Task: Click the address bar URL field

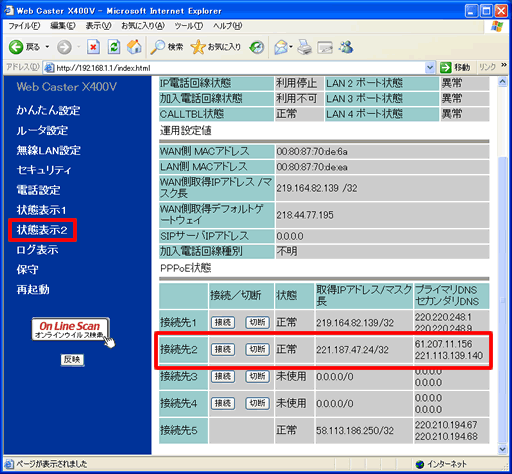Action: [240, 68]
